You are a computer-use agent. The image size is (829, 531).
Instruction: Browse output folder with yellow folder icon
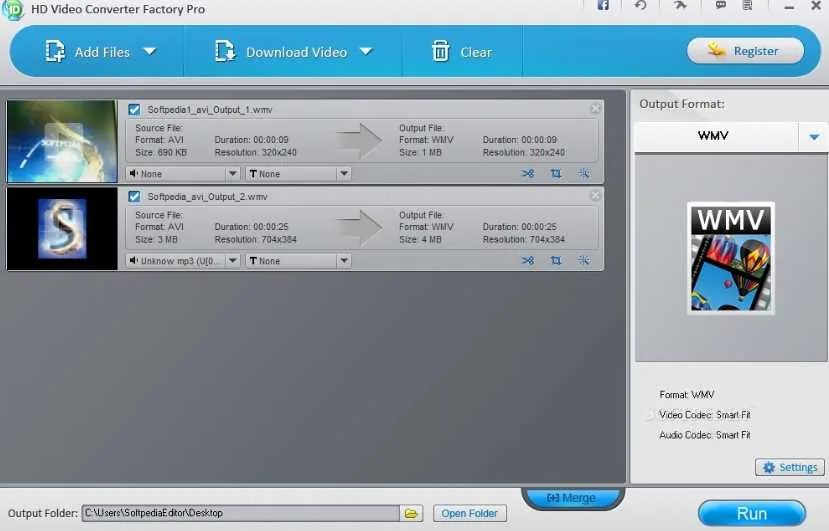pos(411,513)
